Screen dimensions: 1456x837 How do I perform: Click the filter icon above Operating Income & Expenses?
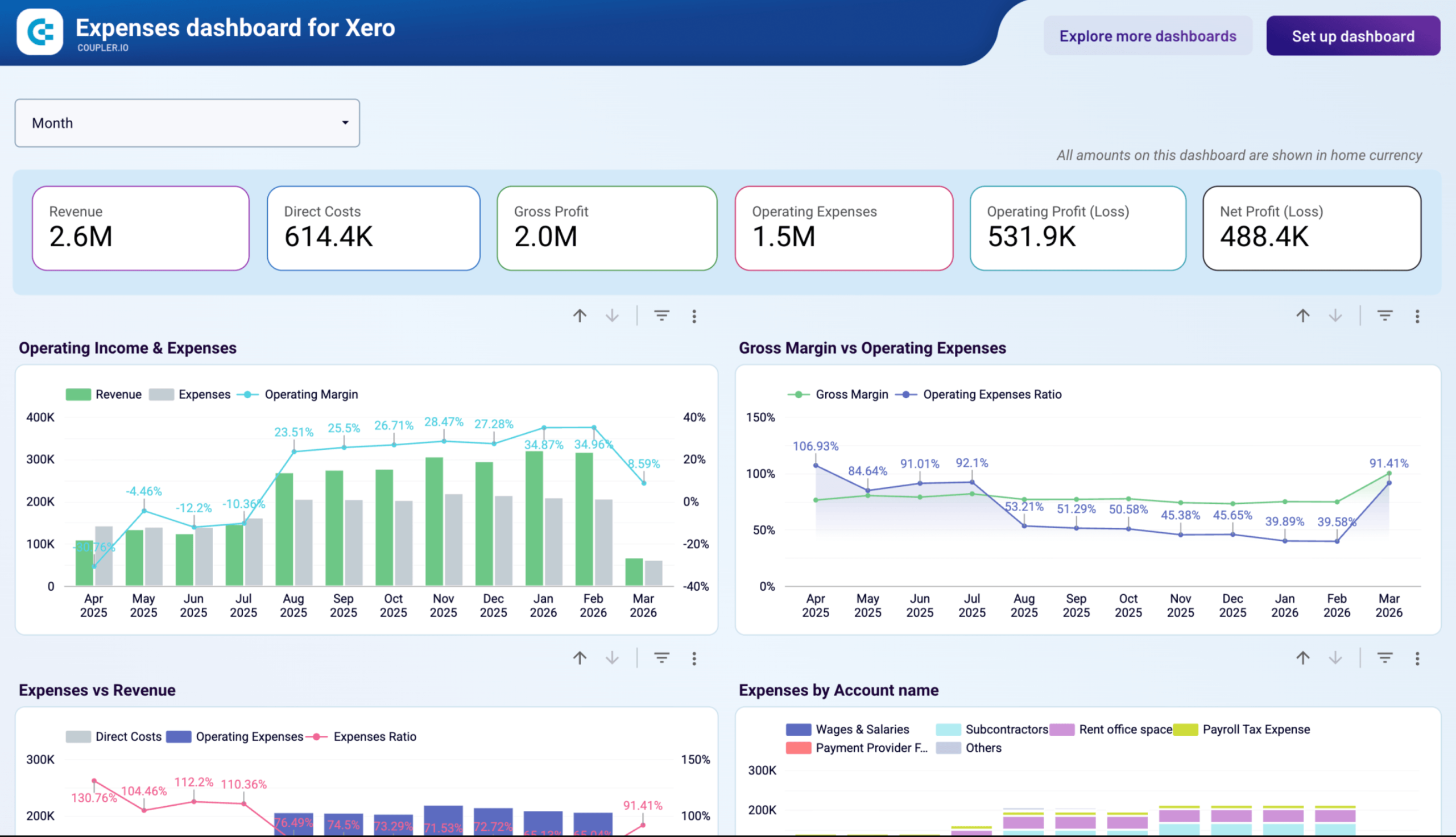pos(661,316)
